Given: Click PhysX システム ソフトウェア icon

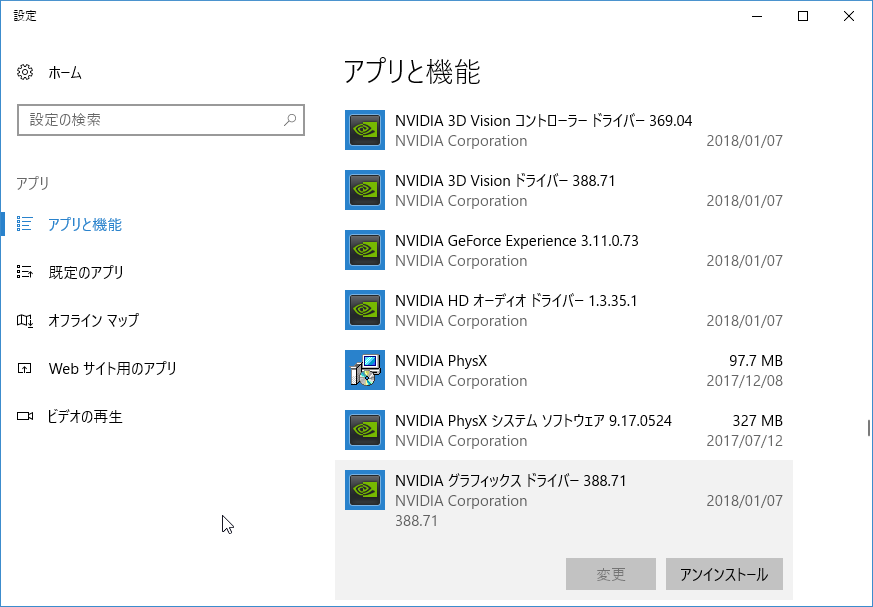Looking at the screenshot, I should (x=365, y=430).
